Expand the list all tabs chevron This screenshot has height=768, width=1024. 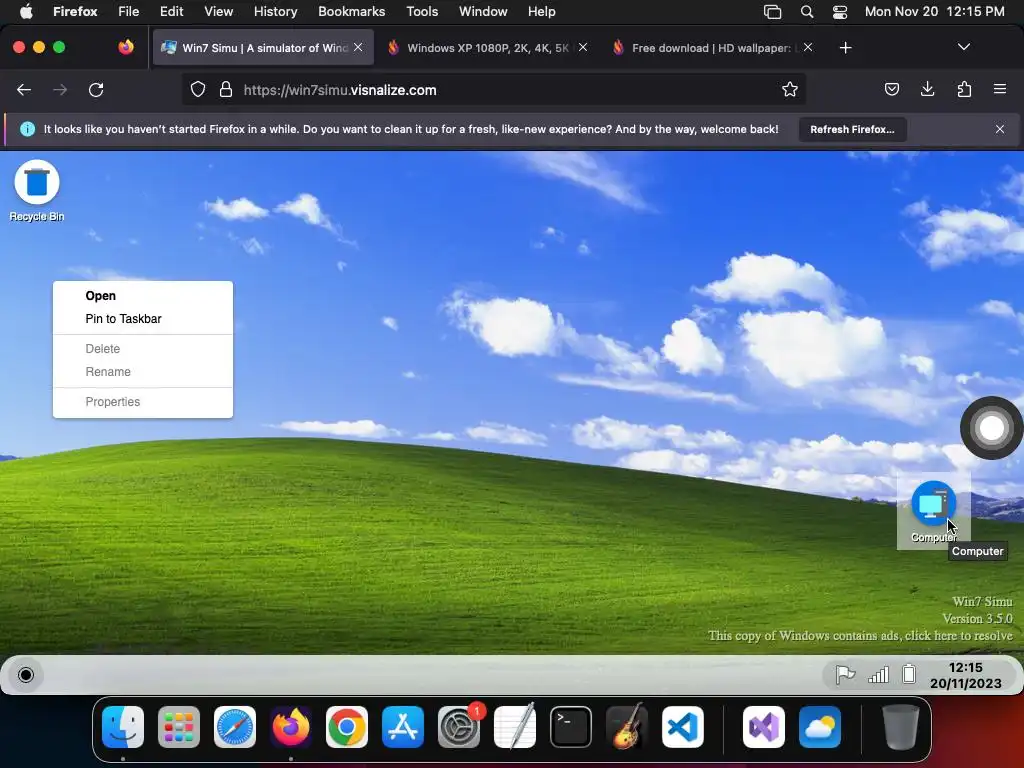coord(964,47)
